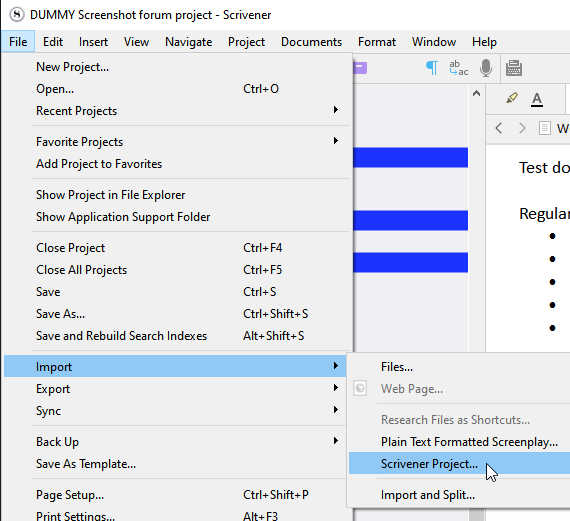
Task: Open the Navigate menu
Action: pyautogui.click(x=188, y=42)
